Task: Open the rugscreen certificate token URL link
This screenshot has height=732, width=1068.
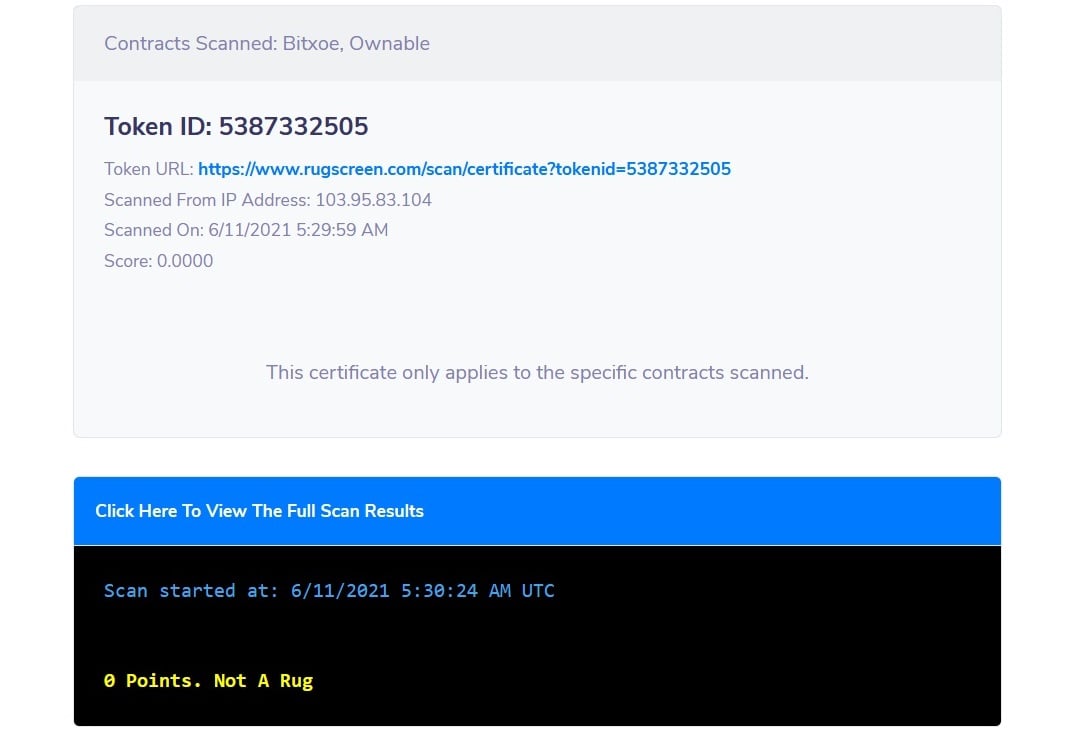Action: point(464,169)
